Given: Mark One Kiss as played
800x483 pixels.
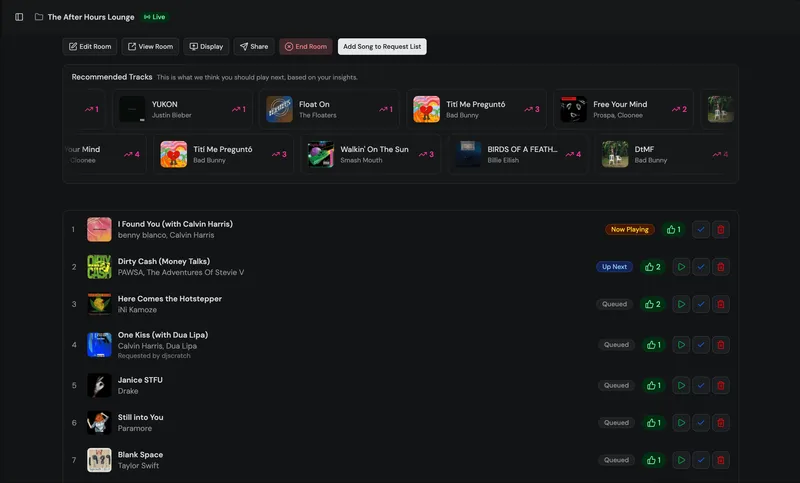Looking at the screenshot, I should [x=701, y=345].
